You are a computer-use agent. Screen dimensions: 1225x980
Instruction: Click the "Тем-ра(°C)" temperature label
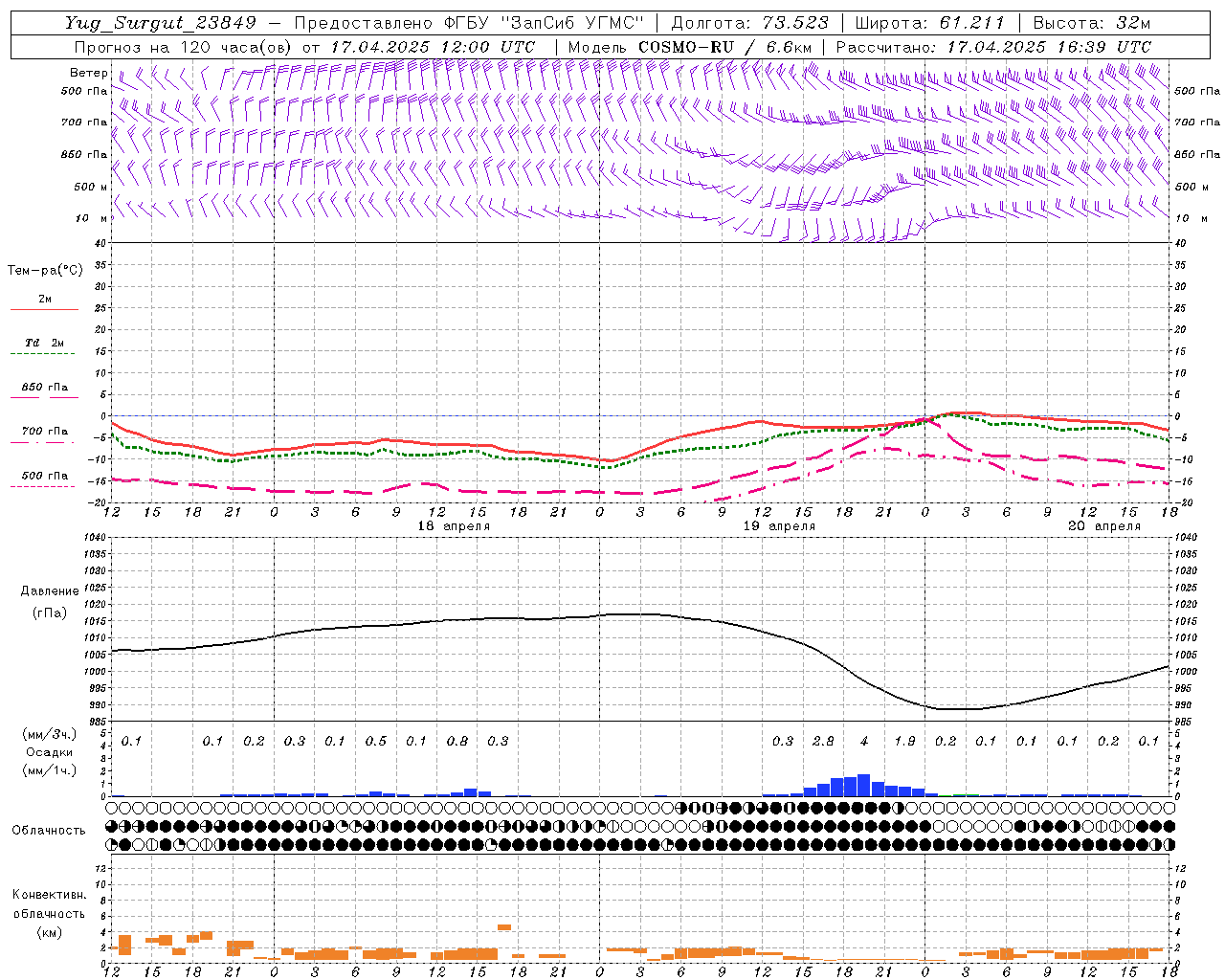point(45,271)
